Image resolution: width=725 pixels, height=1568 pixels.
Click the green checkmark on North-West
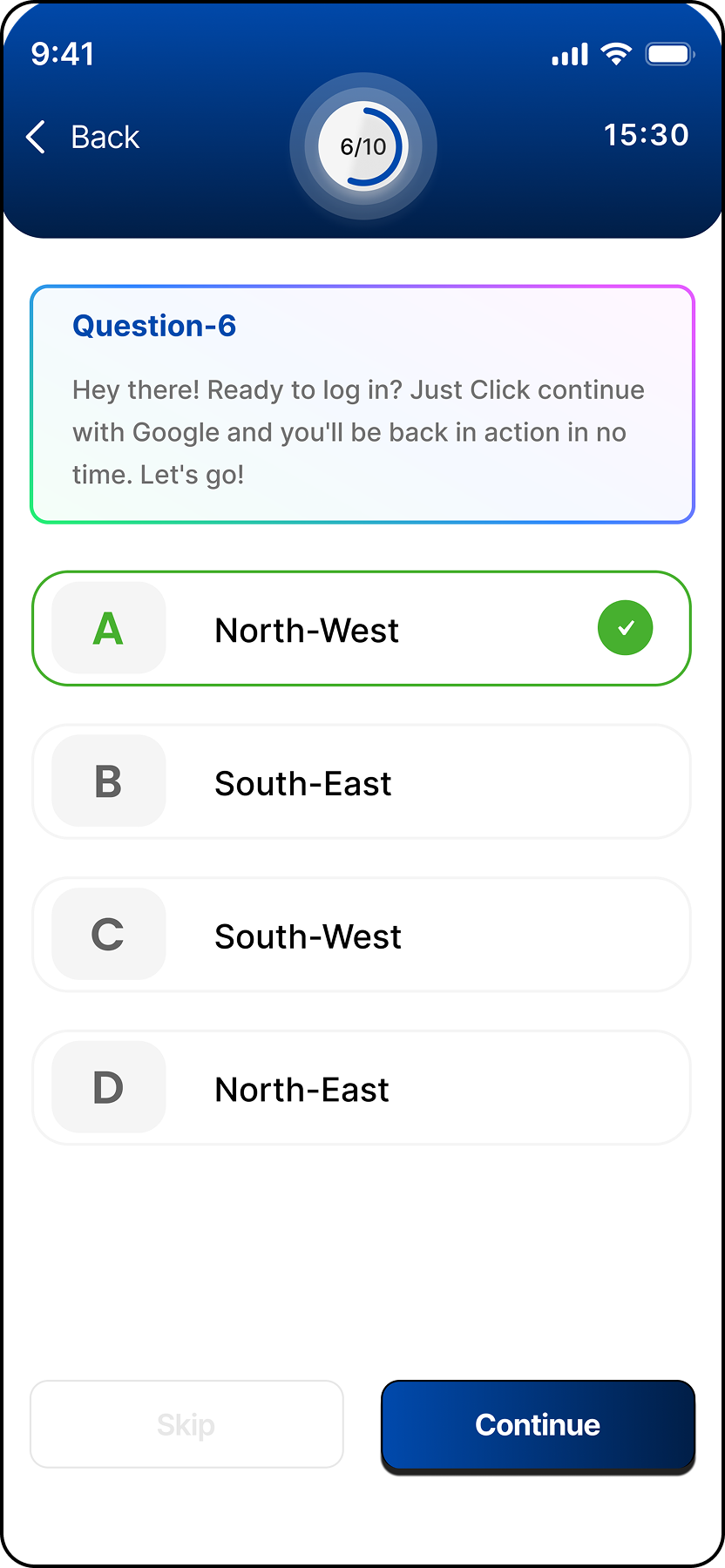tap(625, 628)
